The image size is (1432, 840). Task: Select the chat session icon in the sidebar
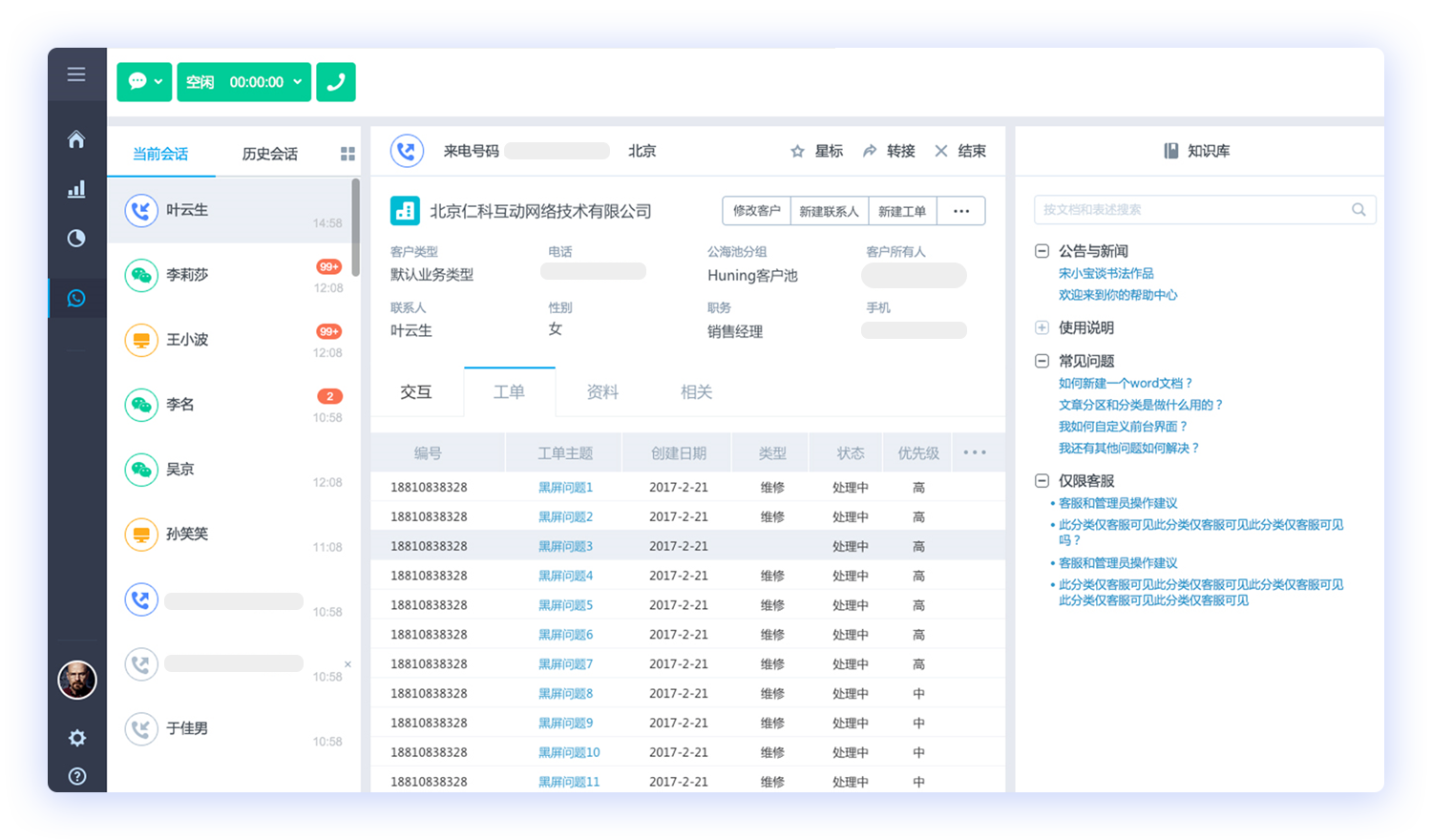76,299
